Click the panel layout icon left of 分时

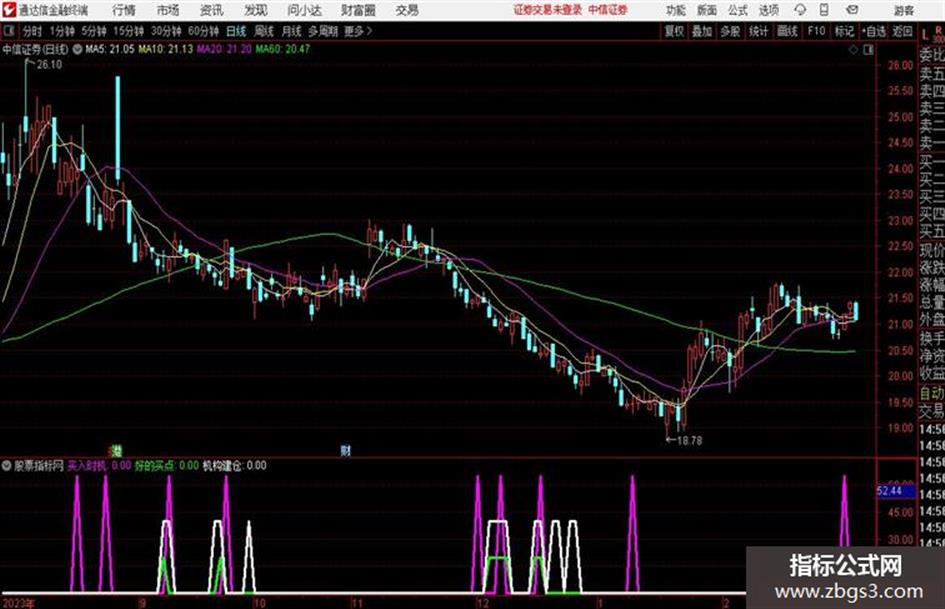[8, 31]
